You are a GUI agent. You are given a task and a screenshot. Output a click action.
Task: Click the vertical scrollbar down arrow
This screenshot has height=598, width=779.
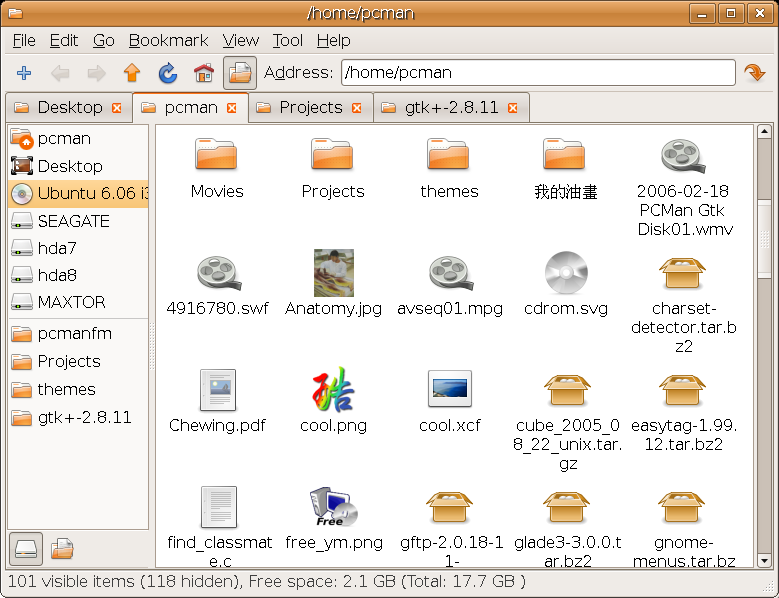click(x=764, y=560)
